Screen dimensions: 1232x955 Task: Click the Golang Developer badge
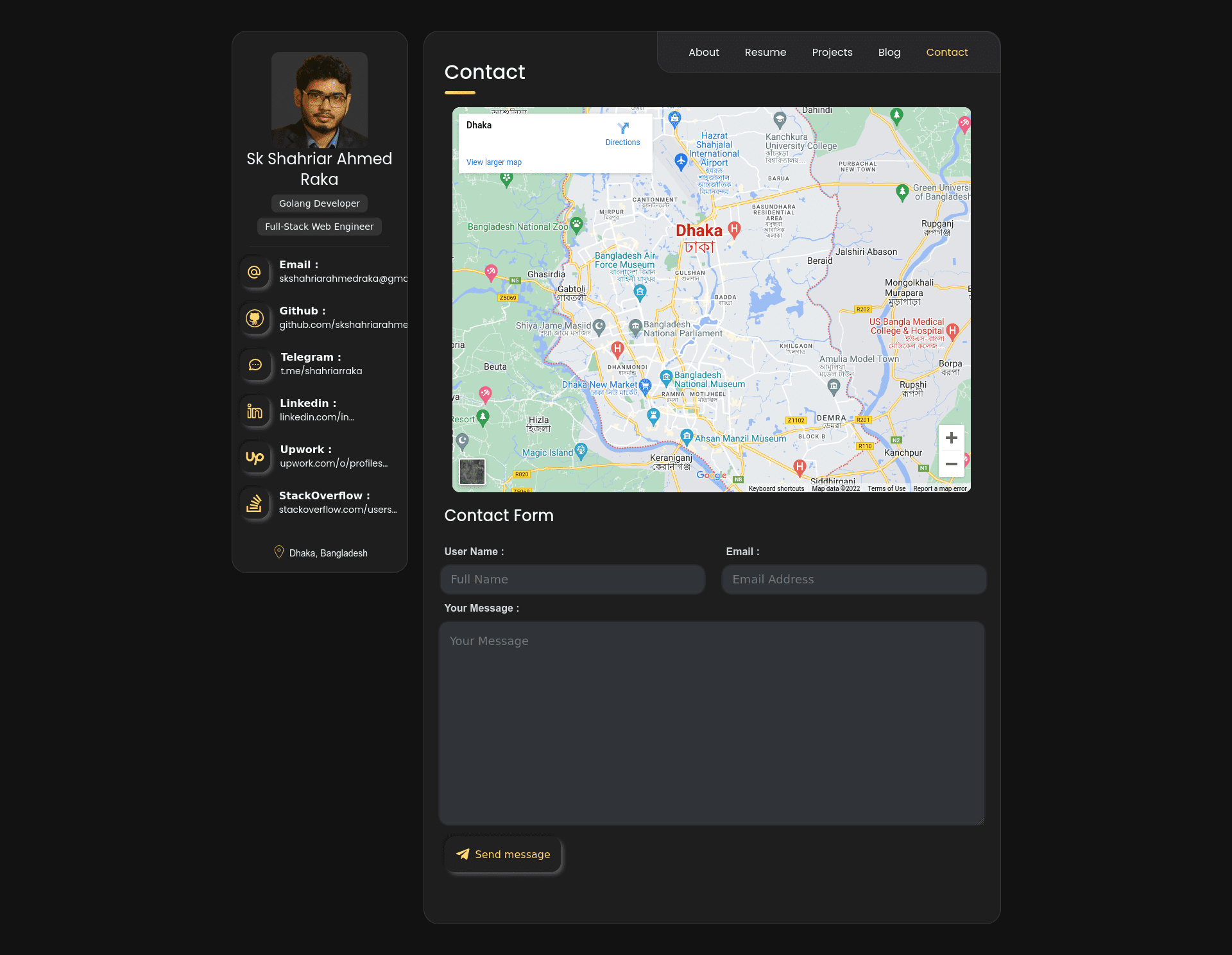[x=320, y=203]
